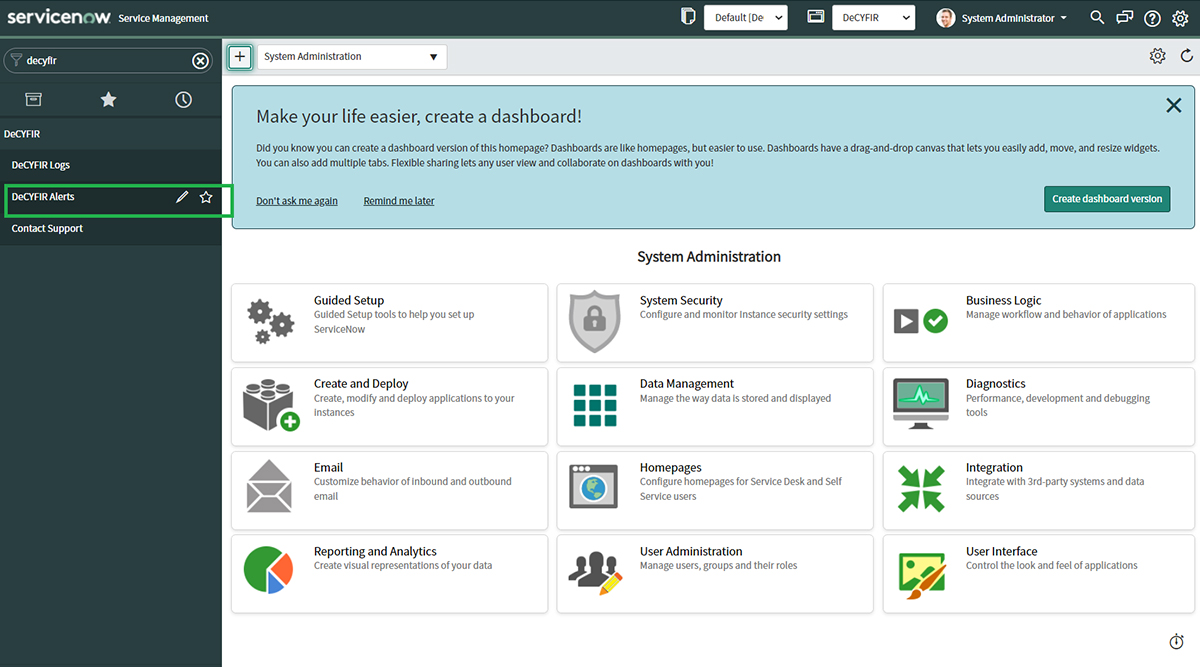The image size is (1200, 667).
Task: Open the Reporting and Analytics link
Action: [375, 552]
